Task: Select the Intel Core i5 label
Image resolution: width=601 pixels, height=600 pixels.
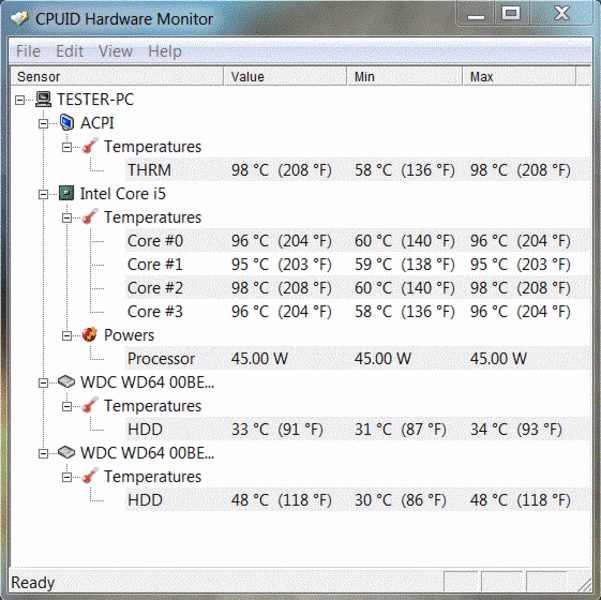Action: (x=123, y=193)
